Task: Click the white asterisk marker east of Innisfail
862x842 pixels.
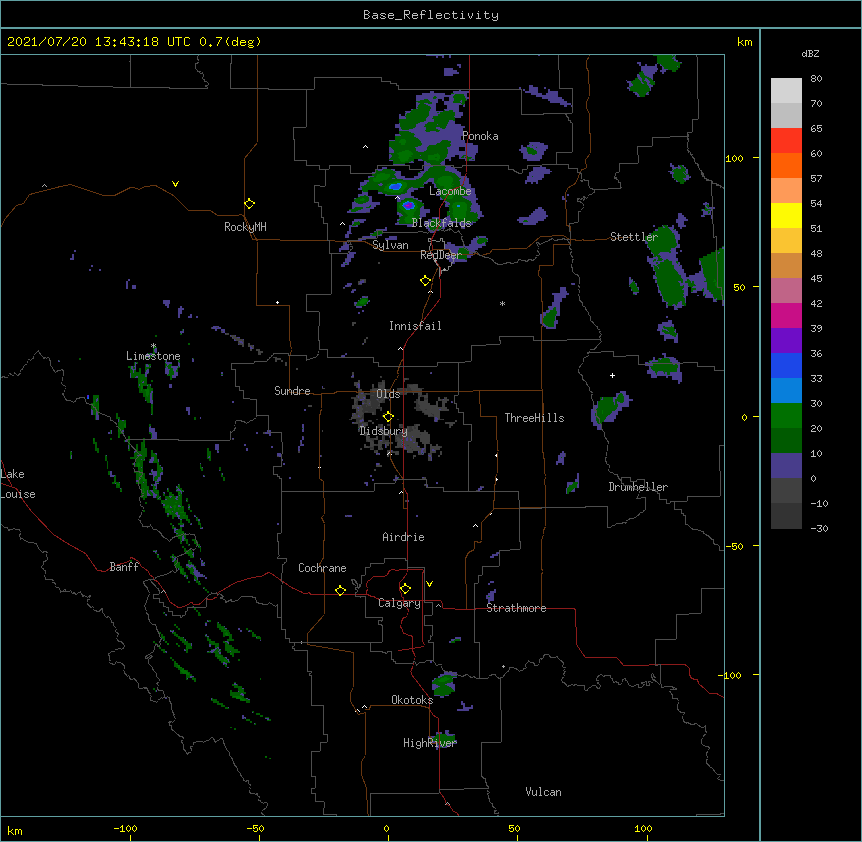Action: [x=502, y=303]
